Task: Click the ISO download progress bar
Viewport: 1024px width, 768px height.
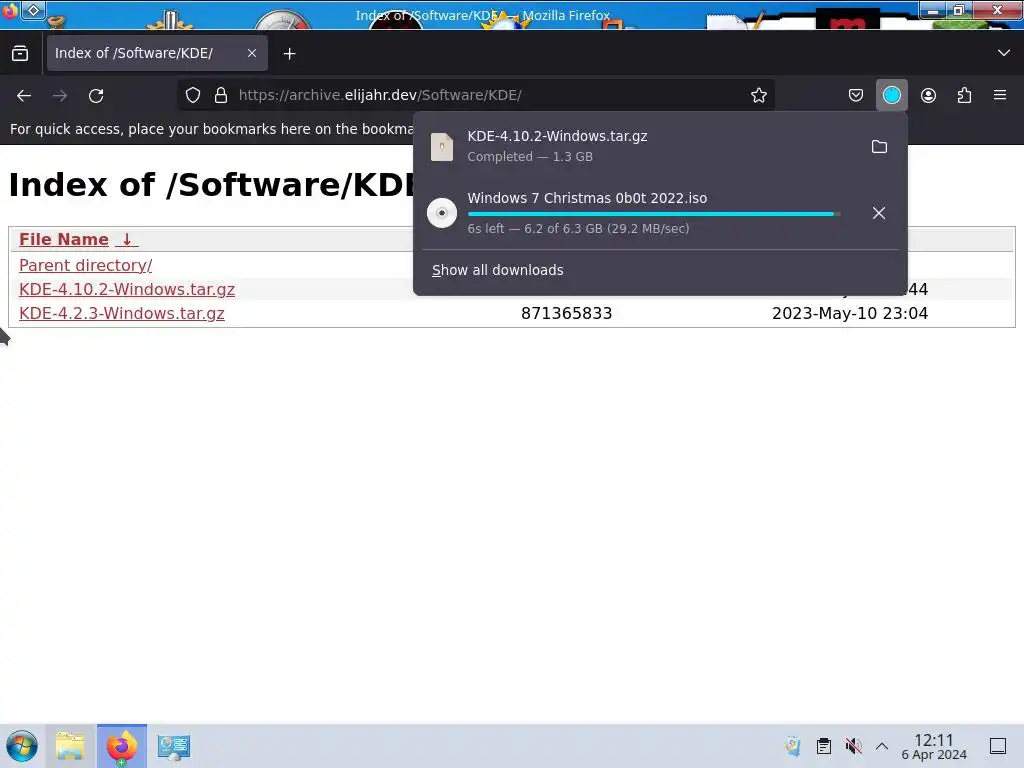Action: click(x=654, y=214)
